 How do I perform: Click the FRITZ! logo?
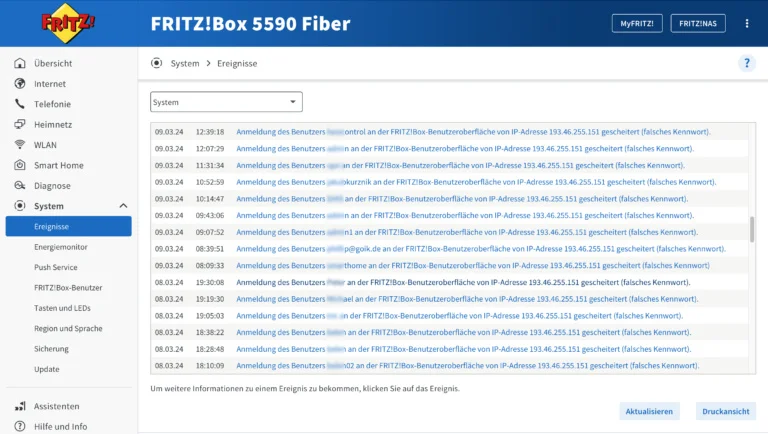pyautogui.click(x=68, y=23)
